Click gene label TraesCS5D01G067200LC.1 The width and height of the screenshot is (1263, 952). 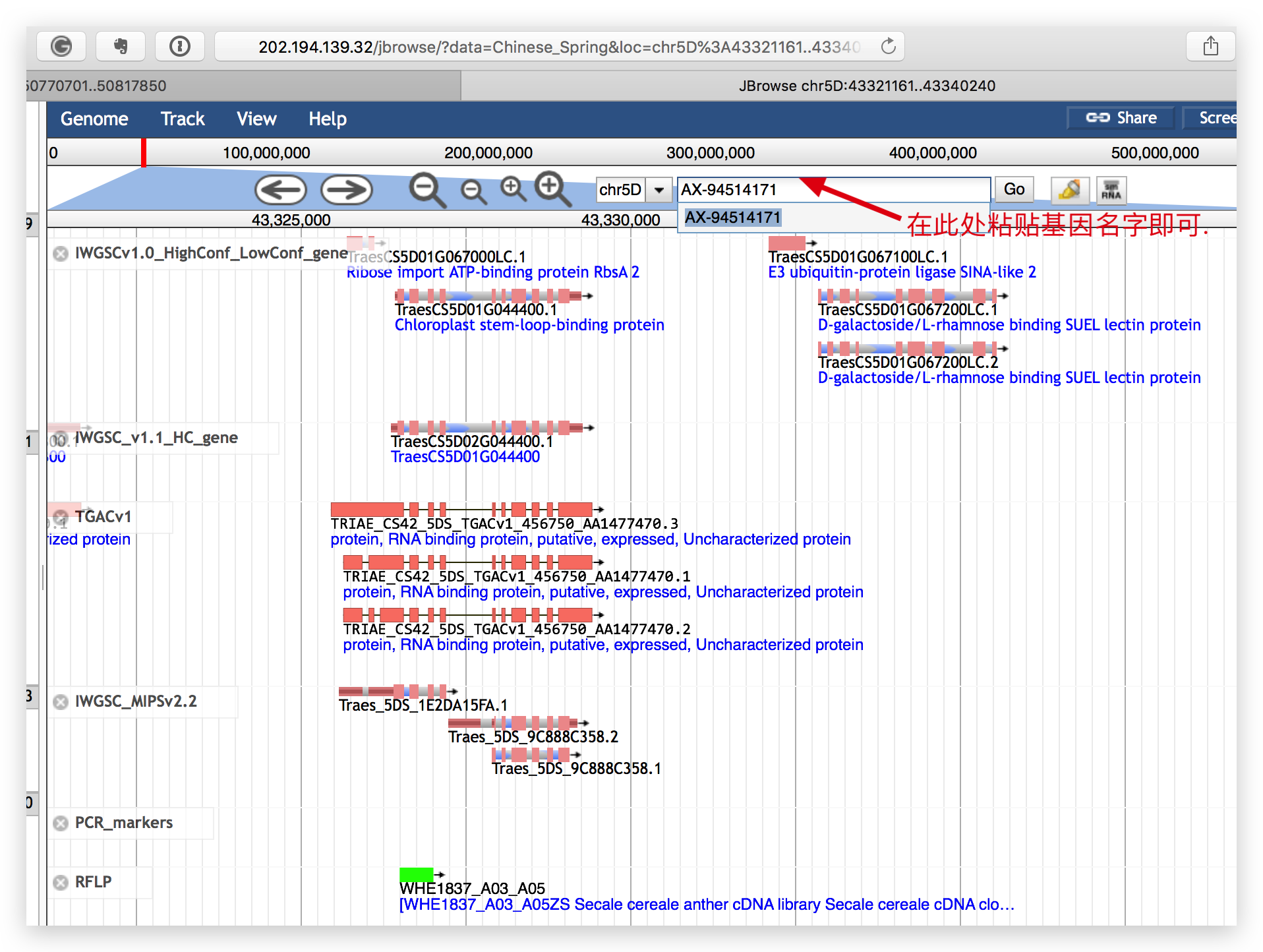pyautogui.click(x=908, y=309)
